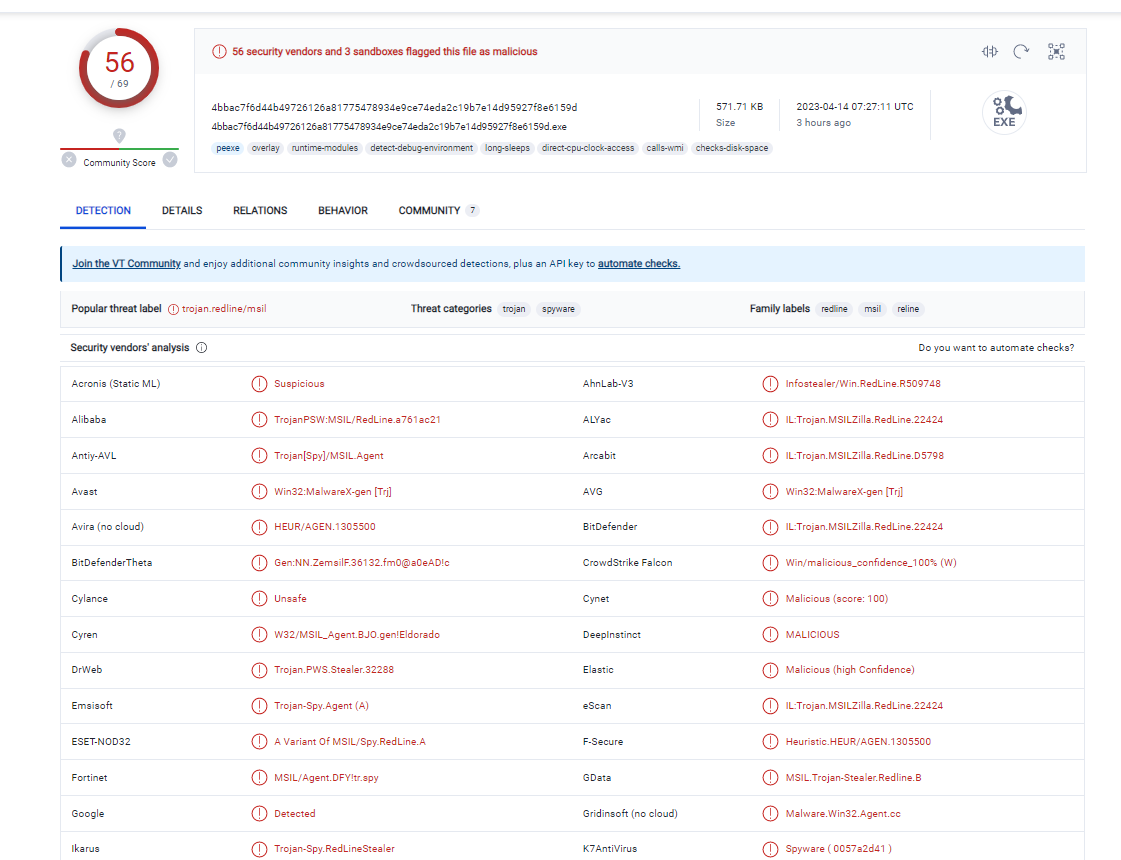The width and height of the screenshot is (1121, 860).
Task: Click MSIL.Trojan-Stealer.Redline.B detection text
Action: point(854,778)
